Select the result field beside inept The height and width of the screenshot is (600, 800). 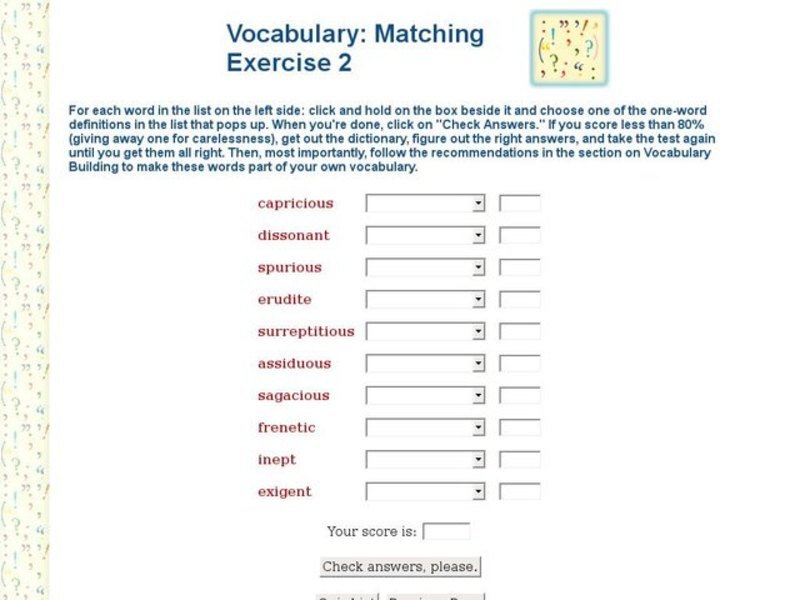tap(520, 460)
